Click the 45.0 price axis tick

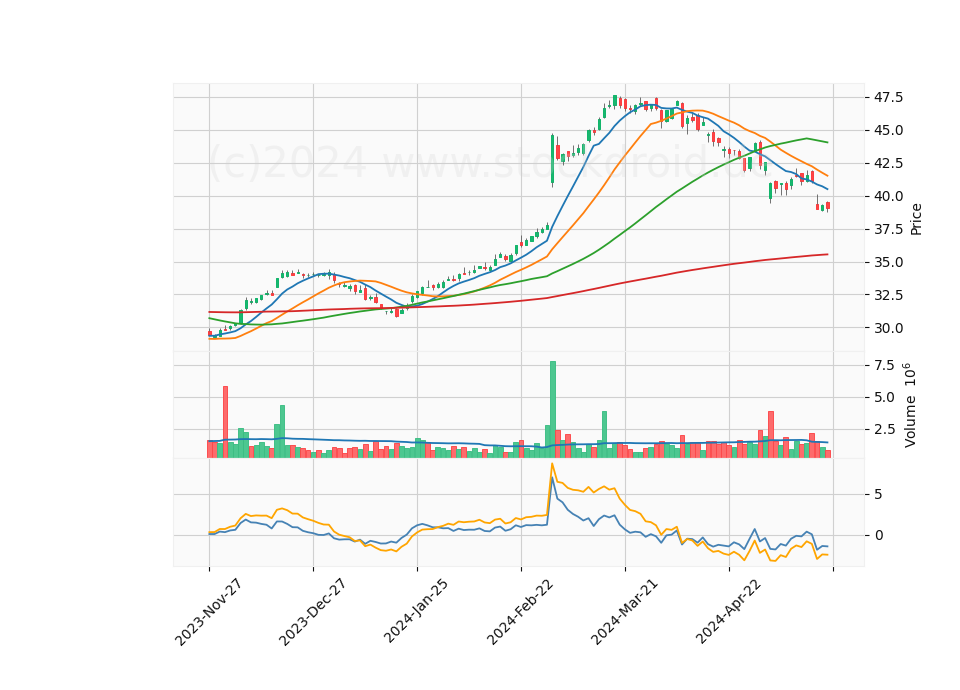pyautogui.click(x=888, y=130)
